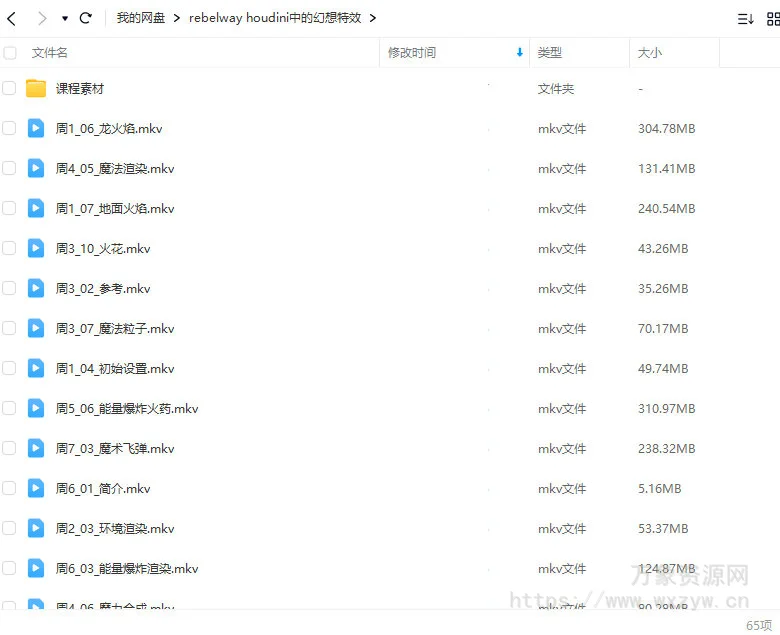Click video icon for 周3_10_火花.mkv
The image size is (780, 635).
pyautogui.click(x=36, y=248)
